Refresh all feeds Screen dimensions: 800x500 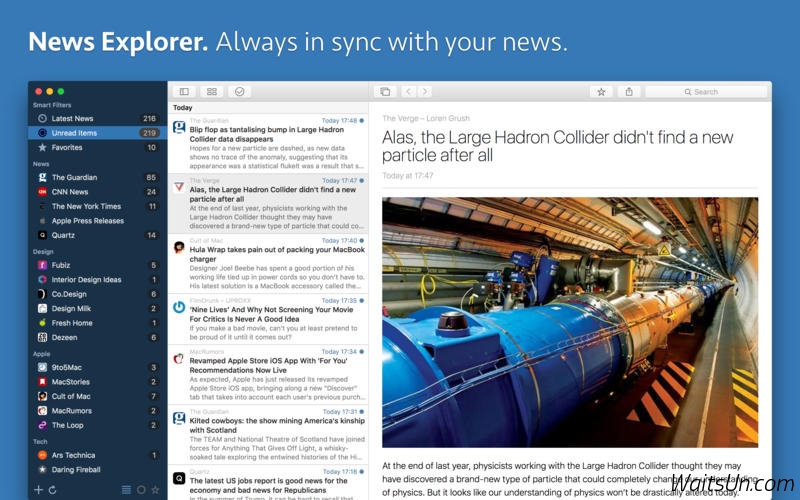[x=52, y=489]
